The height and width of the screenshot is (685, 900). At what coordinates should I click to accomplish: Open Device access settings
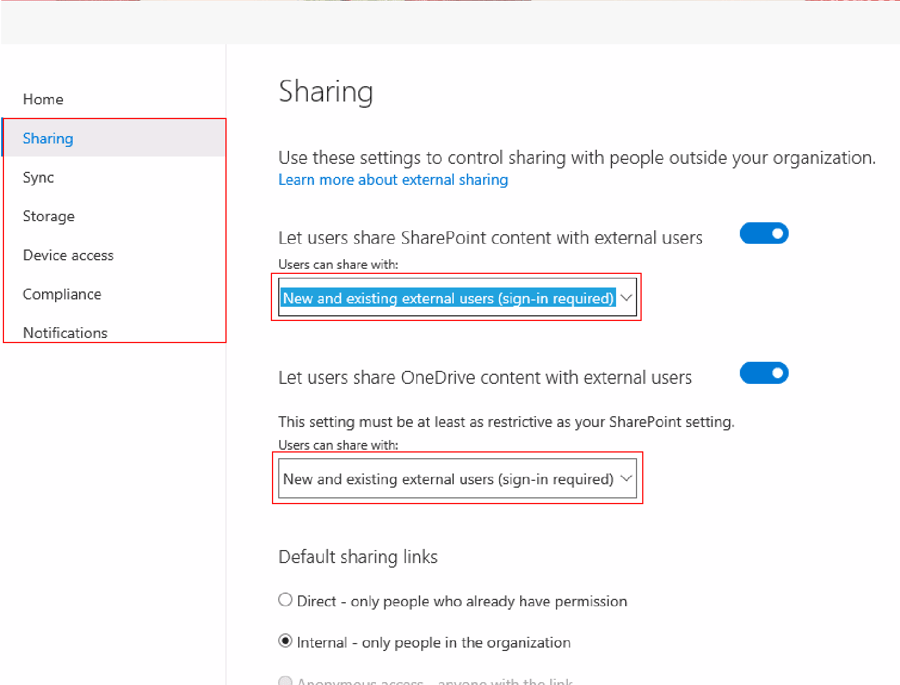coord(67,255)
